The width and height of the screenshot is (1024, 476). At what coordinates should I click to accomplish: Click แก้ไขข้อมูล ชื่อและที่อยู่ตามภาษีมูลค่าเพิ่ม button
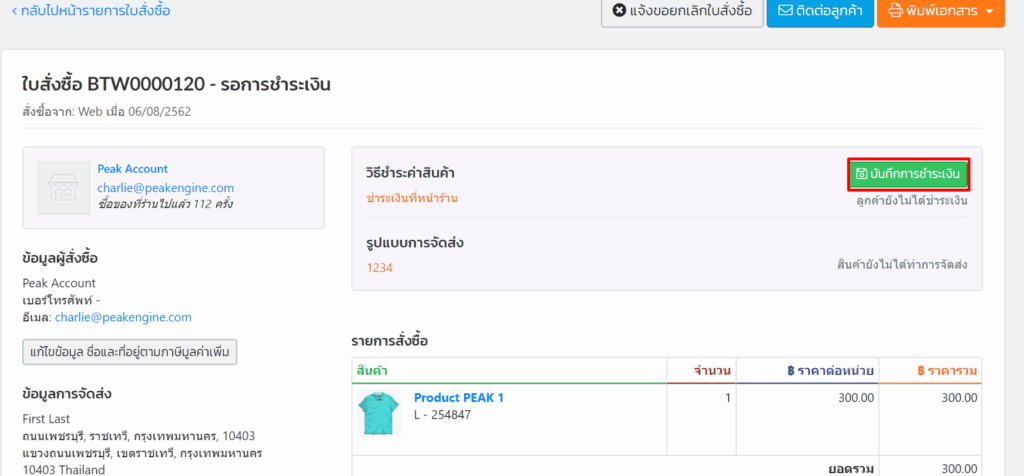[x=130, y=352]
